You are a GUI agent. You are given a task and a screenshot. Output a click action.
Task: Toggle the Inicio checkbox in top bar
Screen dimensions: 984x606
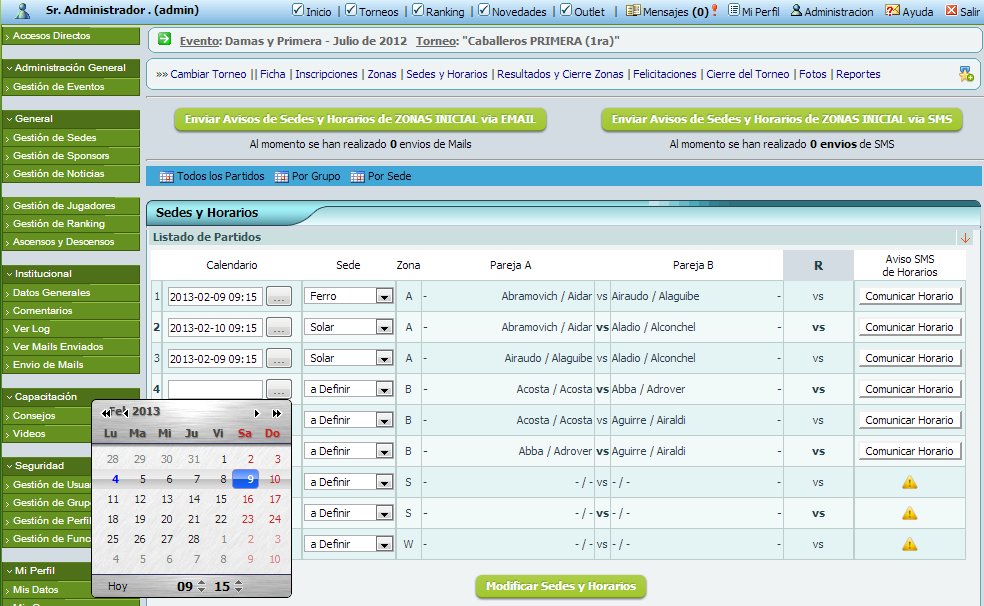click(297, 11)
